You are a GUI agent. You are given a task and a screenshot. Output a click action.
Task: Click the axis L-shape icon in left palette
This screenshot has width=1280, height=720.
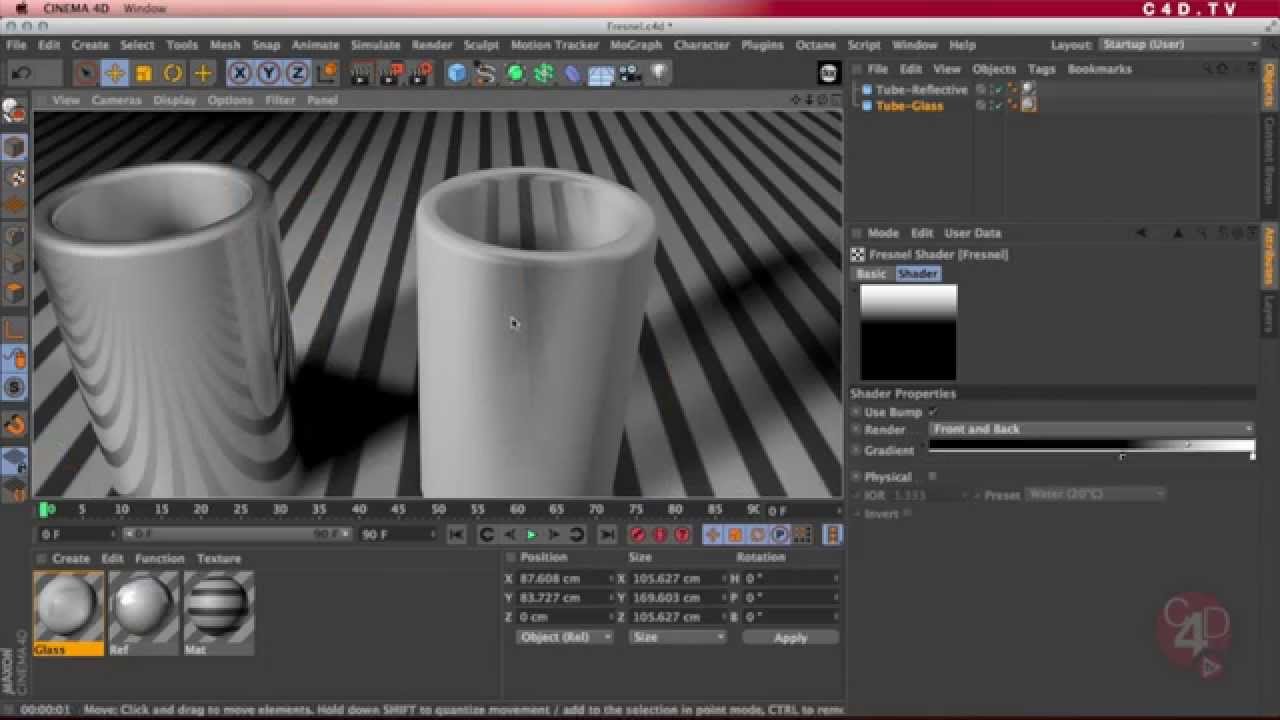tap(15, 329)
